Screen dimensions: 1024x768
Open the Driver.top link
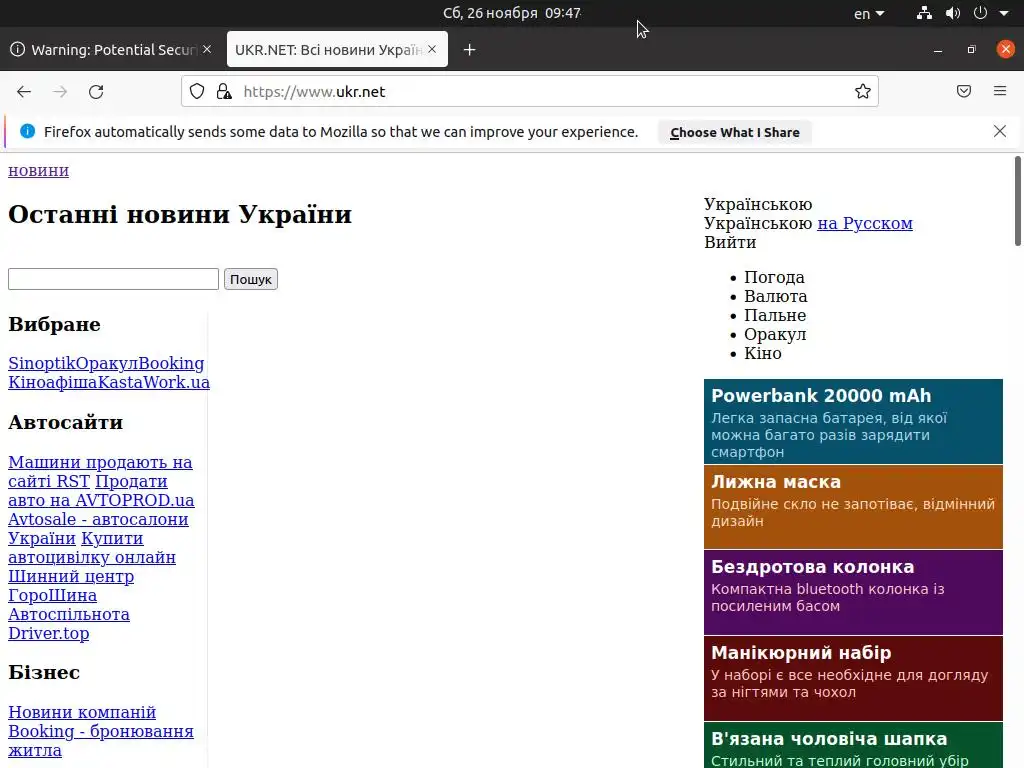(x=48, y=633)
